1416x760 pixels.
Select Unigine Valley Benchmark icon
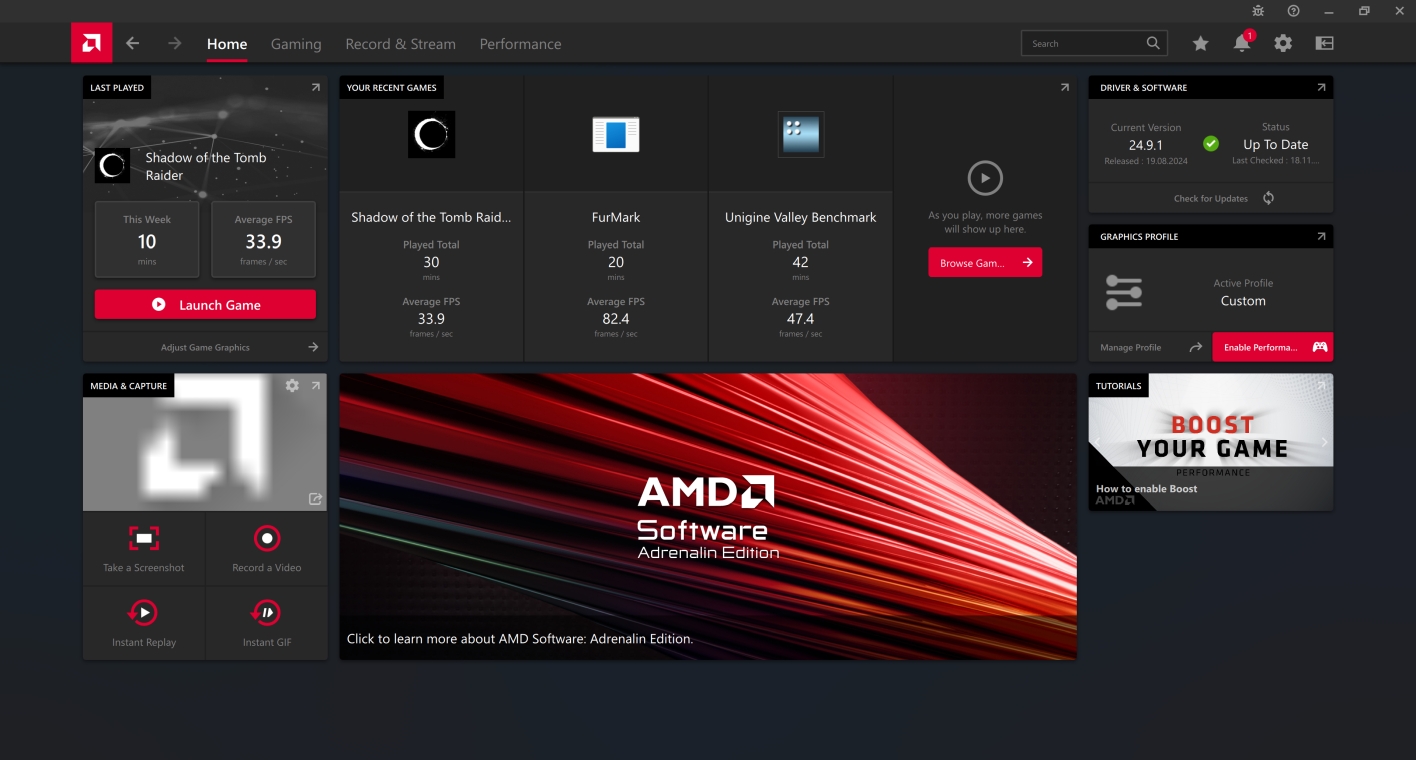pos(801,134)
